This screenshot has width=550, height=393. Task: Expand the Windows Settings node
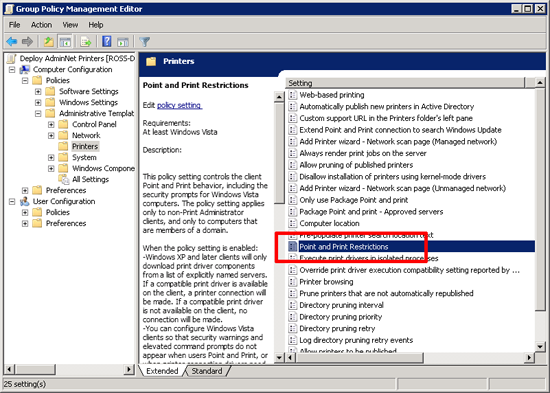pyautogui.click(x=38, y=103)
